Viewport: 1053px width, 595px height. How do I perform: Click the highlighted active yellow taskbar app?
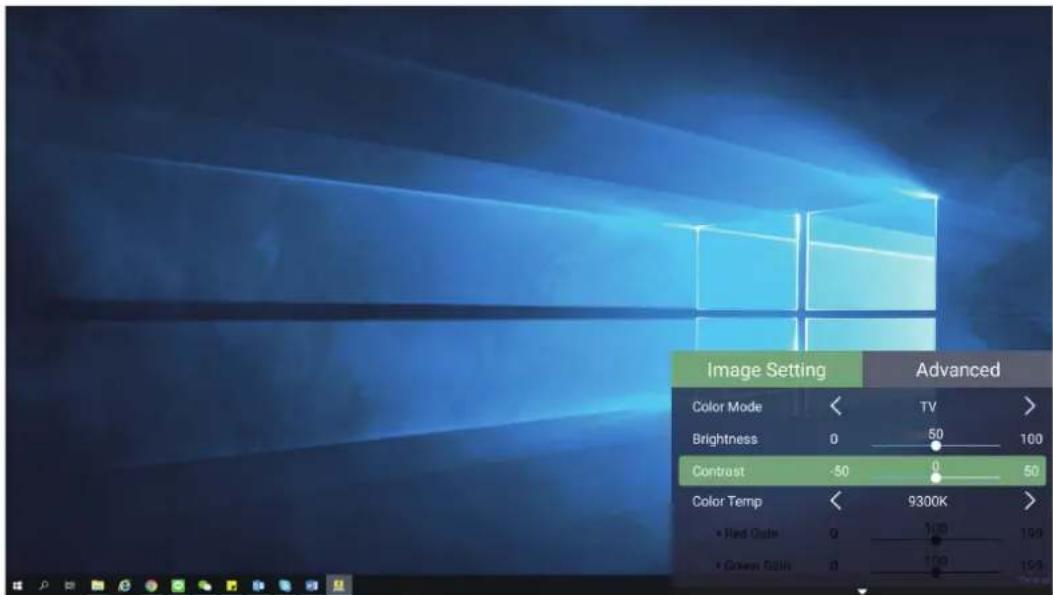click(x=338, y=585)
